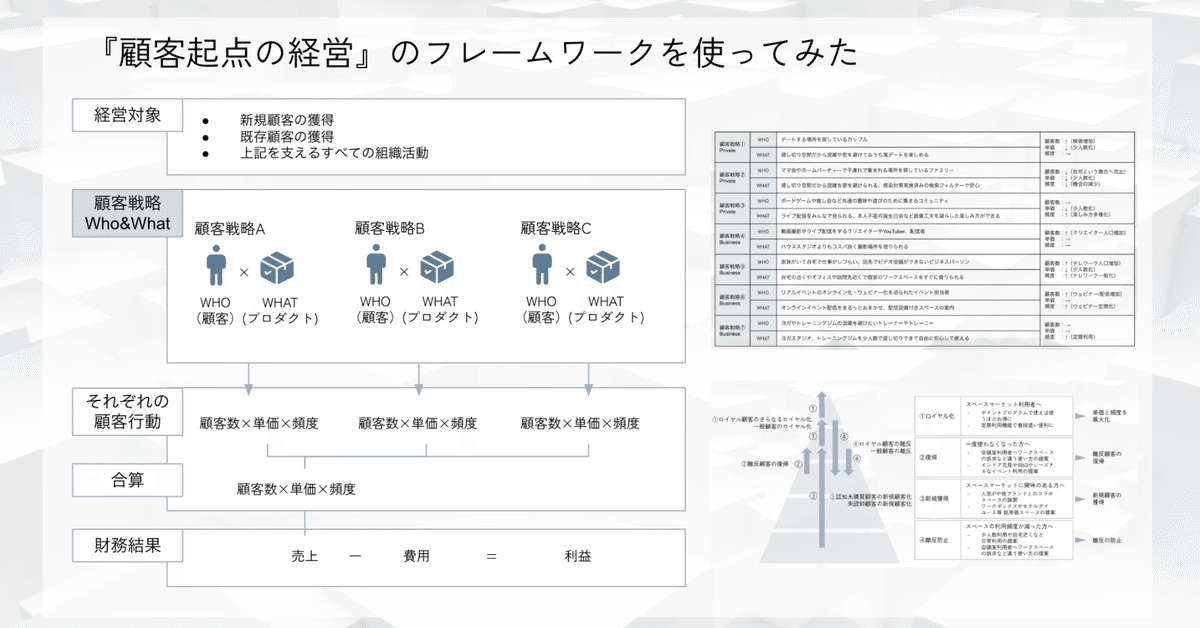1200x628 pixels.
Task: Click table row mentioning クリエイターやYouTuber、配信者
Action: coord(908,231)
